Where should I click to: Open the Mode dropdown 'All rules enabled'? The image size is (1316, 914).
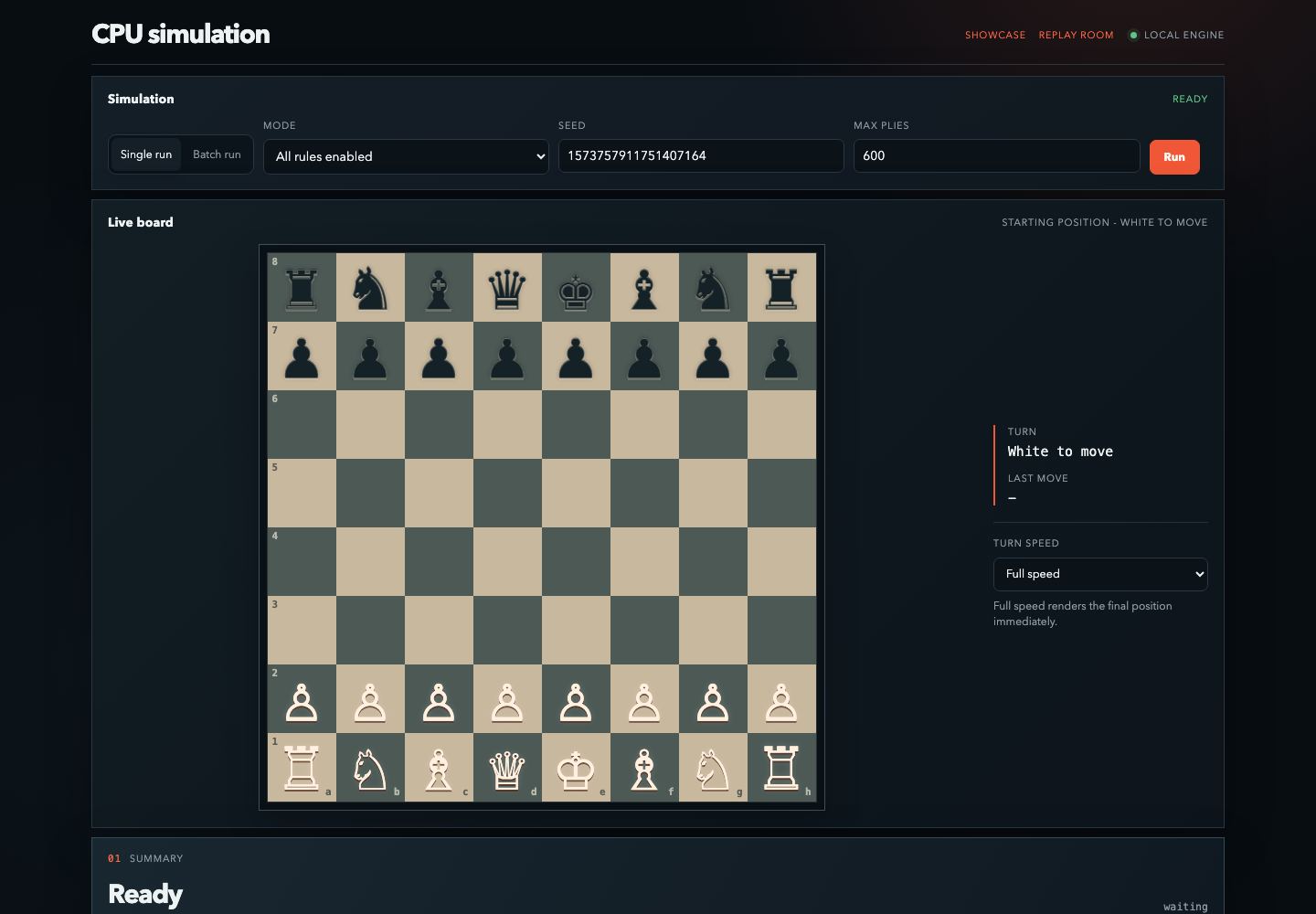click(x=406, y=156)
